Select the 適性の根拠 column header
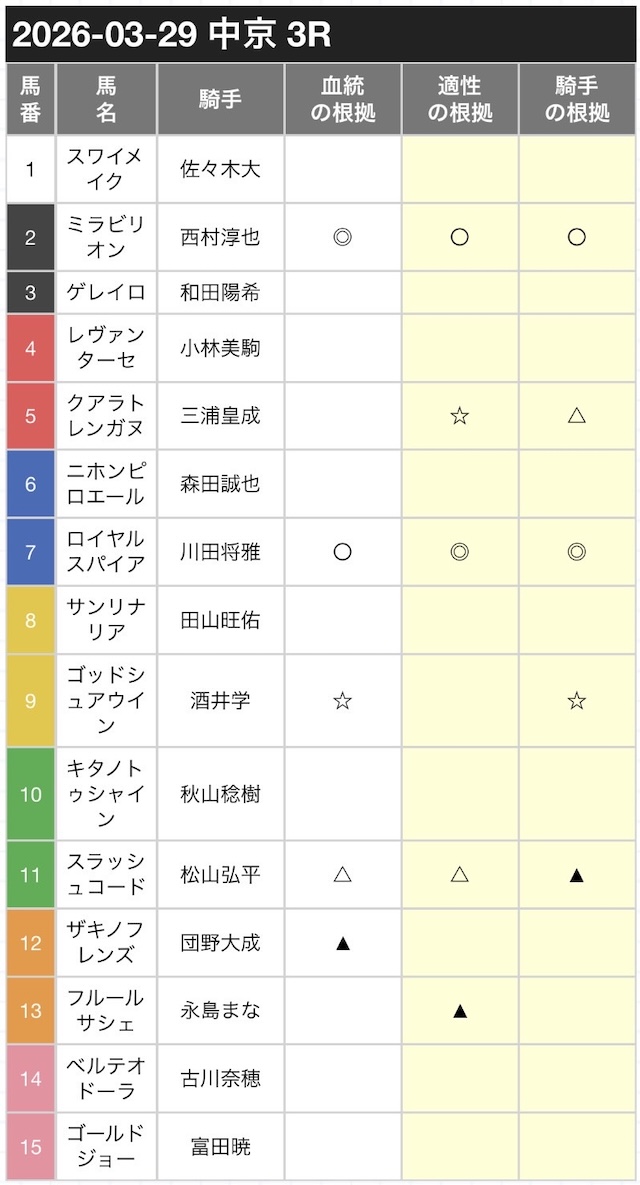Viewport: 640px width, 1185px height. click(x=460, y=99)
